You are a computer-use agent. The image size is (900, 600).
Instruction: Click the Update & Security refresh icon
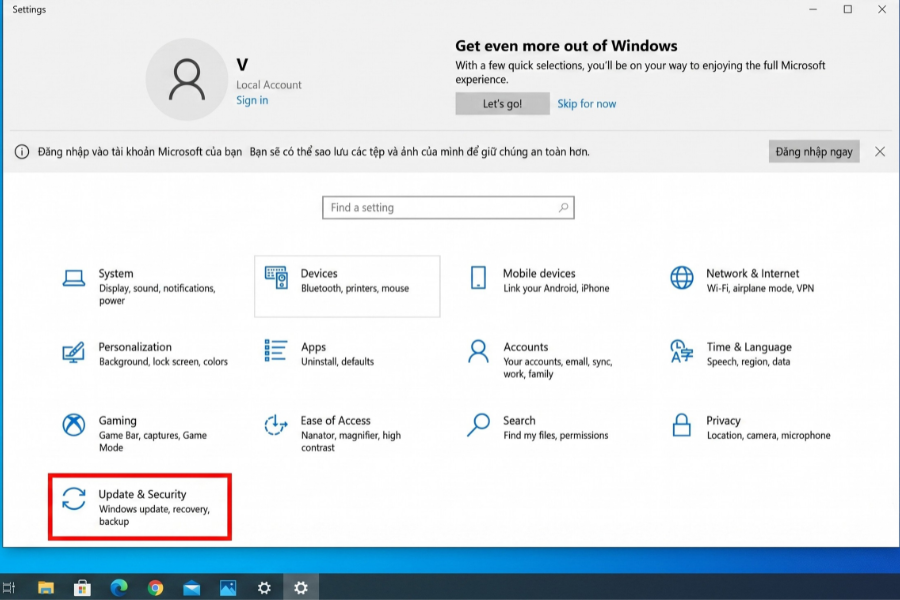coord(73,498)
